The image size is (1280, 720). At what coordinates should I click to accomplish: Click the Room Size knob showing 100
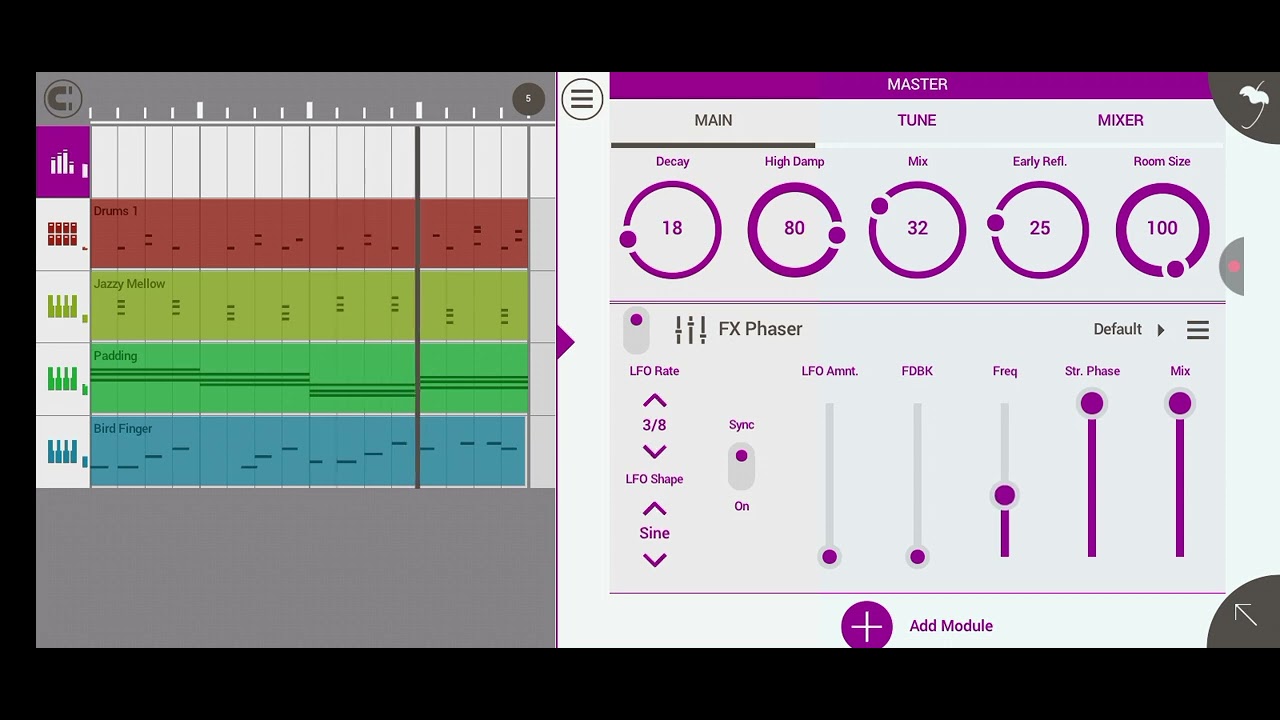(1162, 229)
